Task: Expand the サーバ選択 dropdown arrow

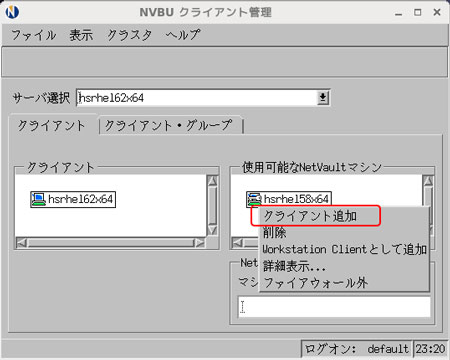Action: [323, 98]
